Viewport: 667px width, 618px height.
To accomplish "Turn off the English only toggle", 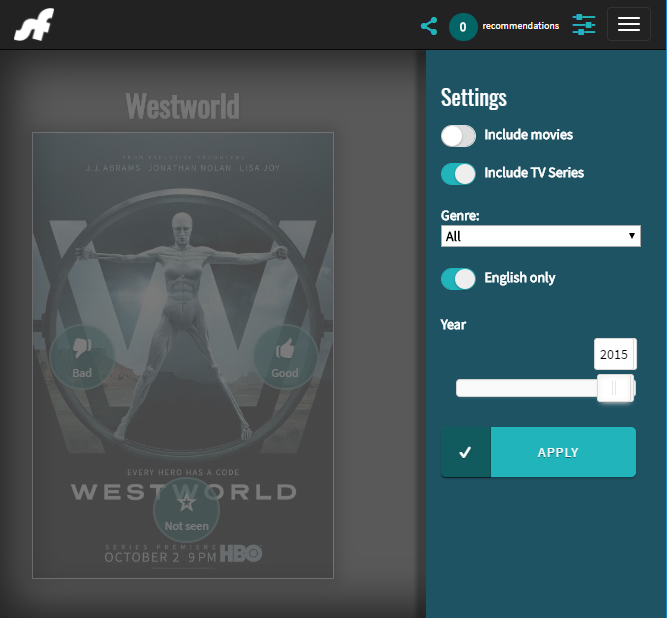I will 458,279.
